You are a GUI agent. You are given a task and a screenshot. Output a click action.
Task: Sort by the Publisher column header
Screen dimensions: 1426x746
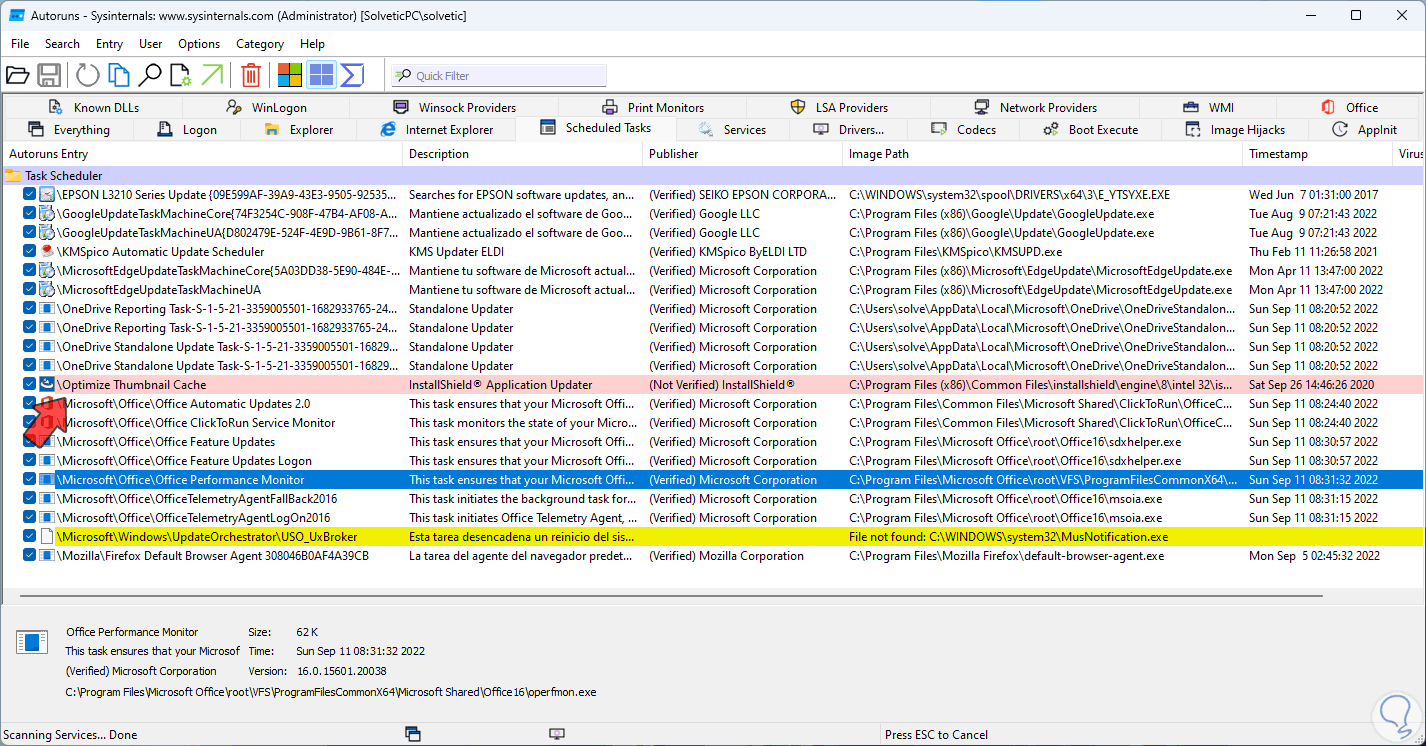pos(743,154)
